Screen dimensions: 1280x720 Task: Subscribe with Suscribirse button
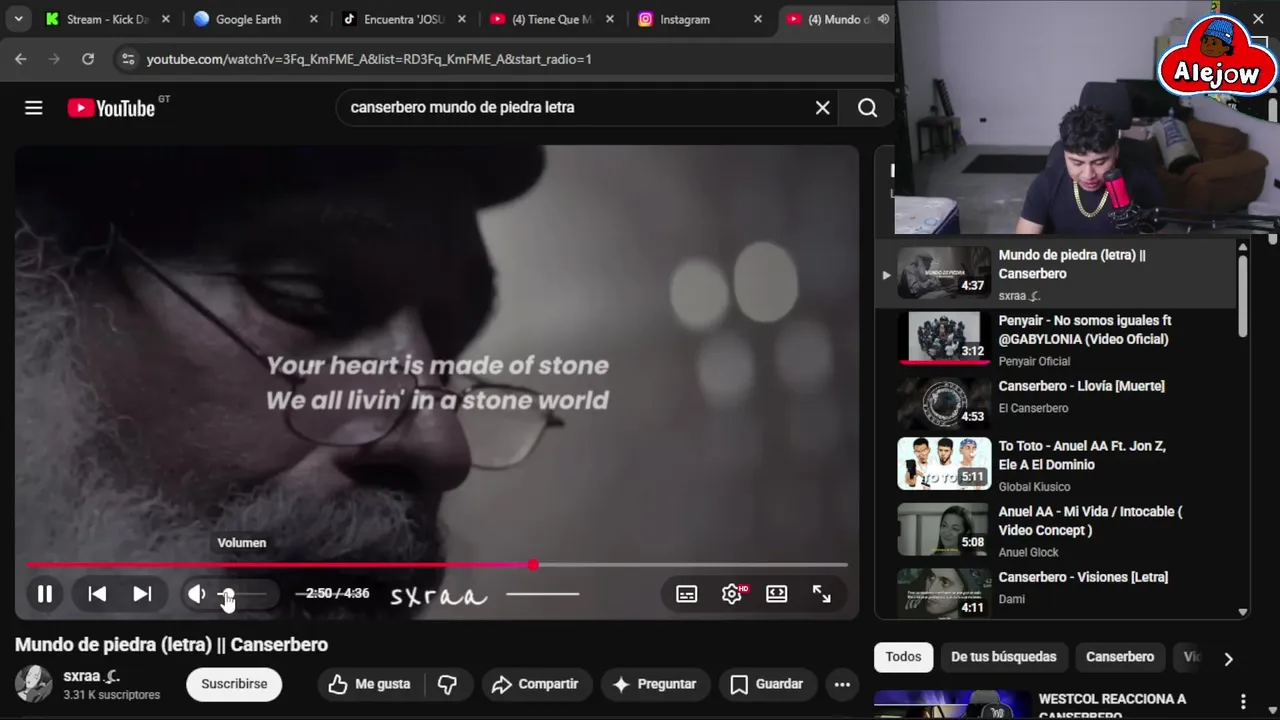[x=234, y=684]
